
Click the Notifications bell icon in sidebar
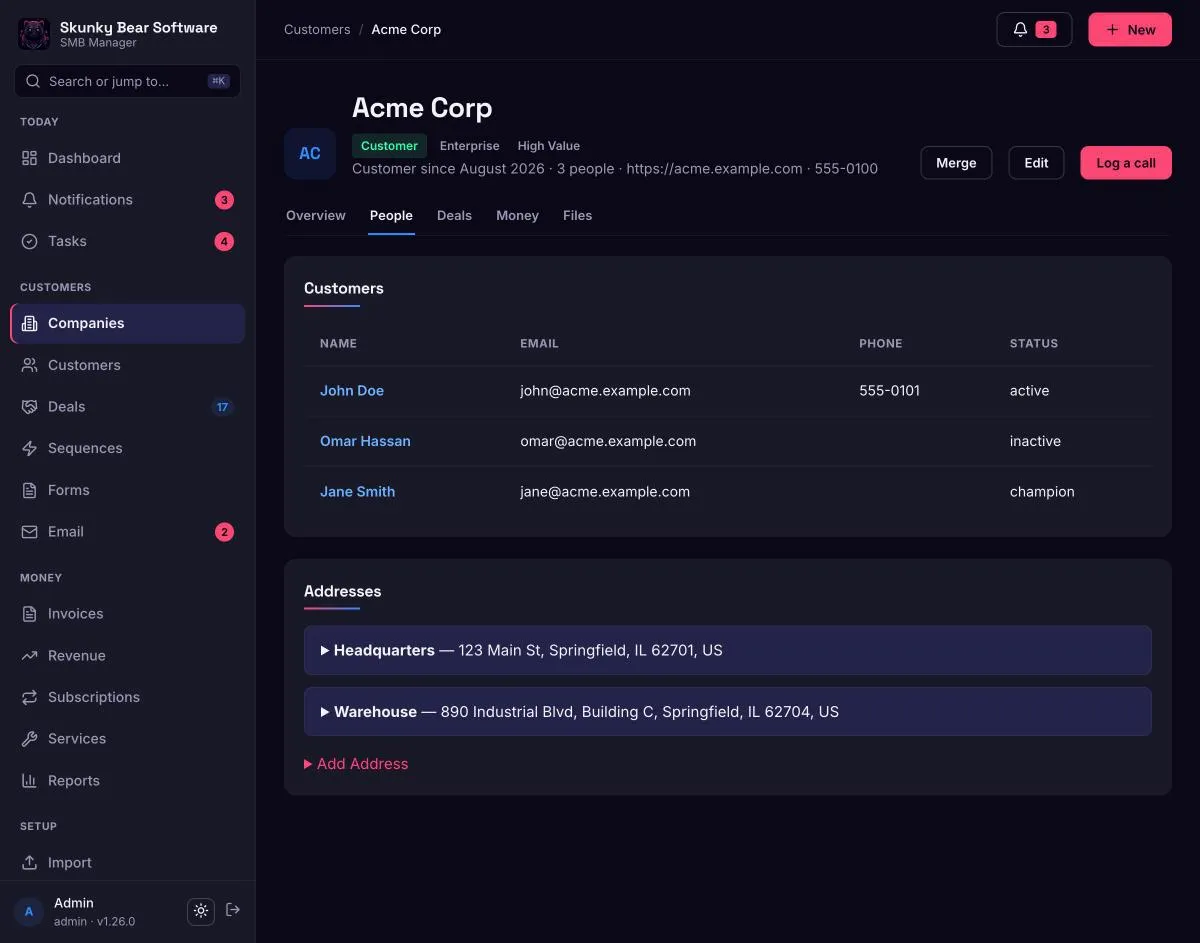coord(29,200)
